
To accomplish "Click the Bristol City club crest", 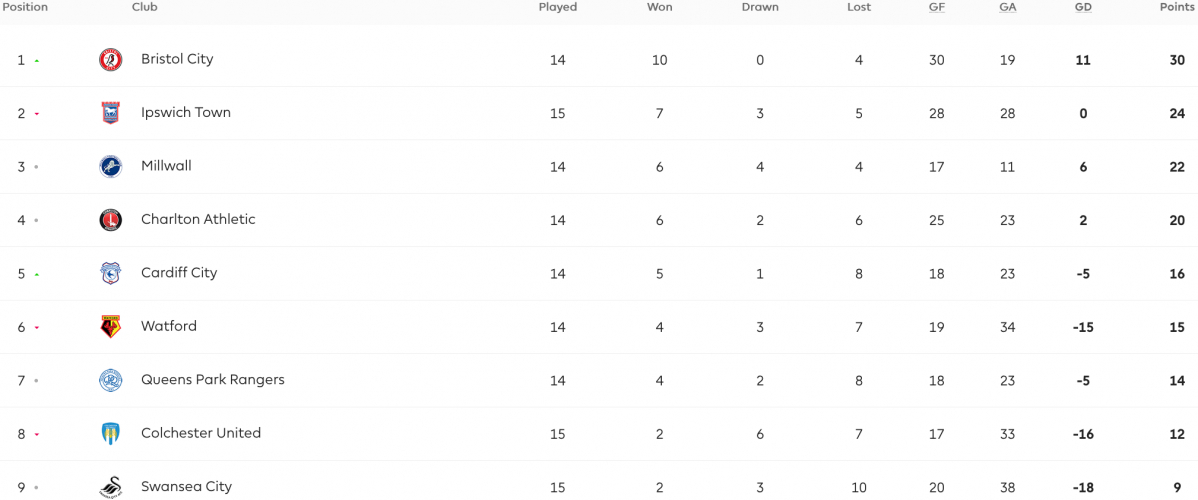I will (111, 60).
